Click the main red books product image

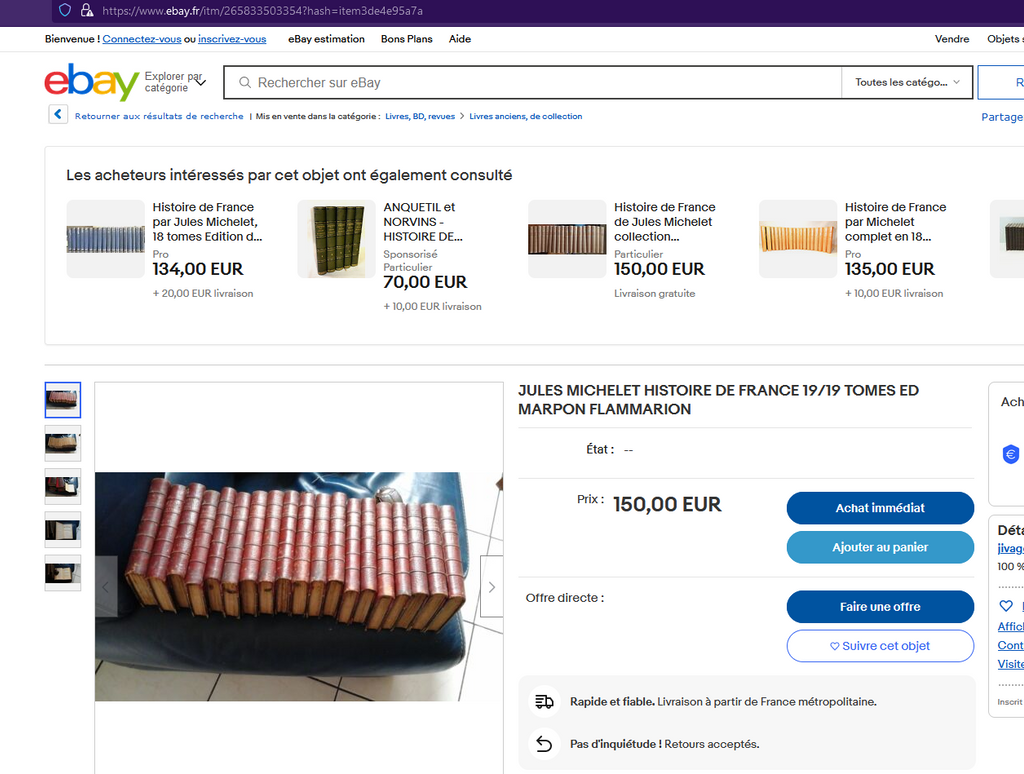298,587
